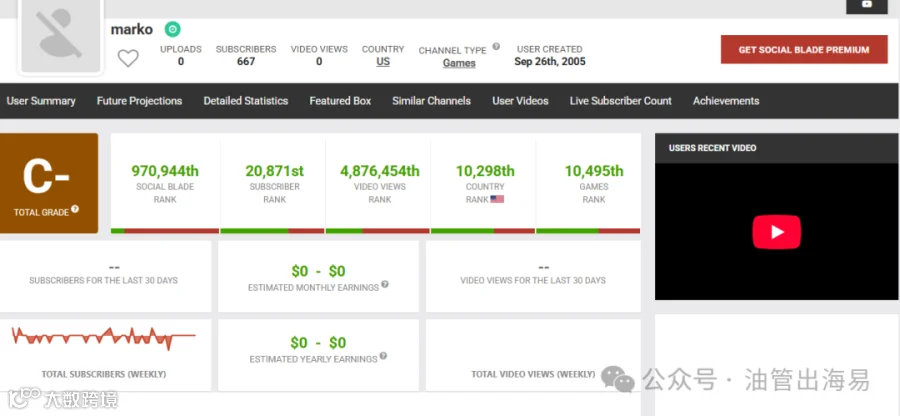Click the 10,495th games rank
This screenshot has width=900, height=416.
[x=593, y=171]
